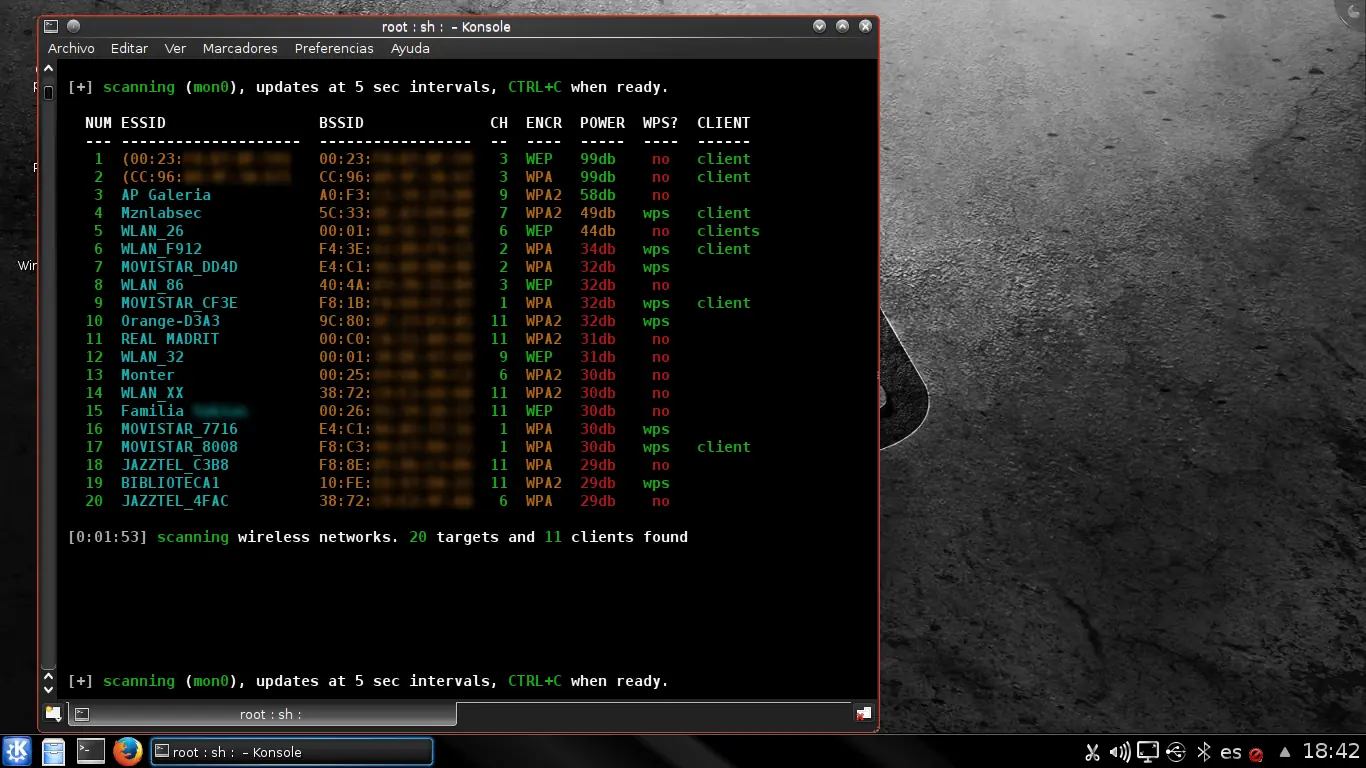Click the 'WLAN_32' ESSID

click(152, 357)
